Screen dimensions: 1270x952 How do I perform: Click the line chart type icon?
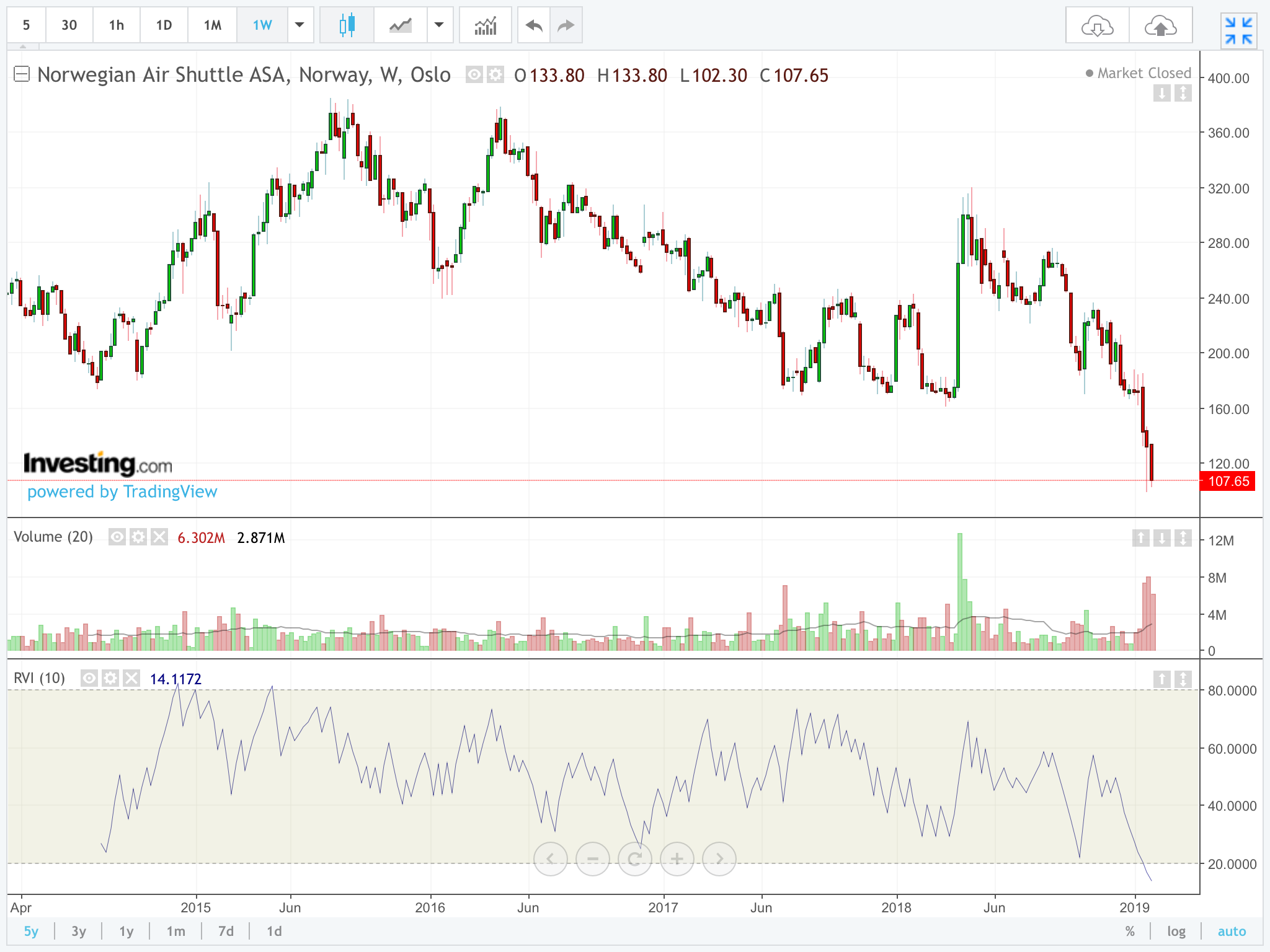pyautogui.click(x=400, y=25)
